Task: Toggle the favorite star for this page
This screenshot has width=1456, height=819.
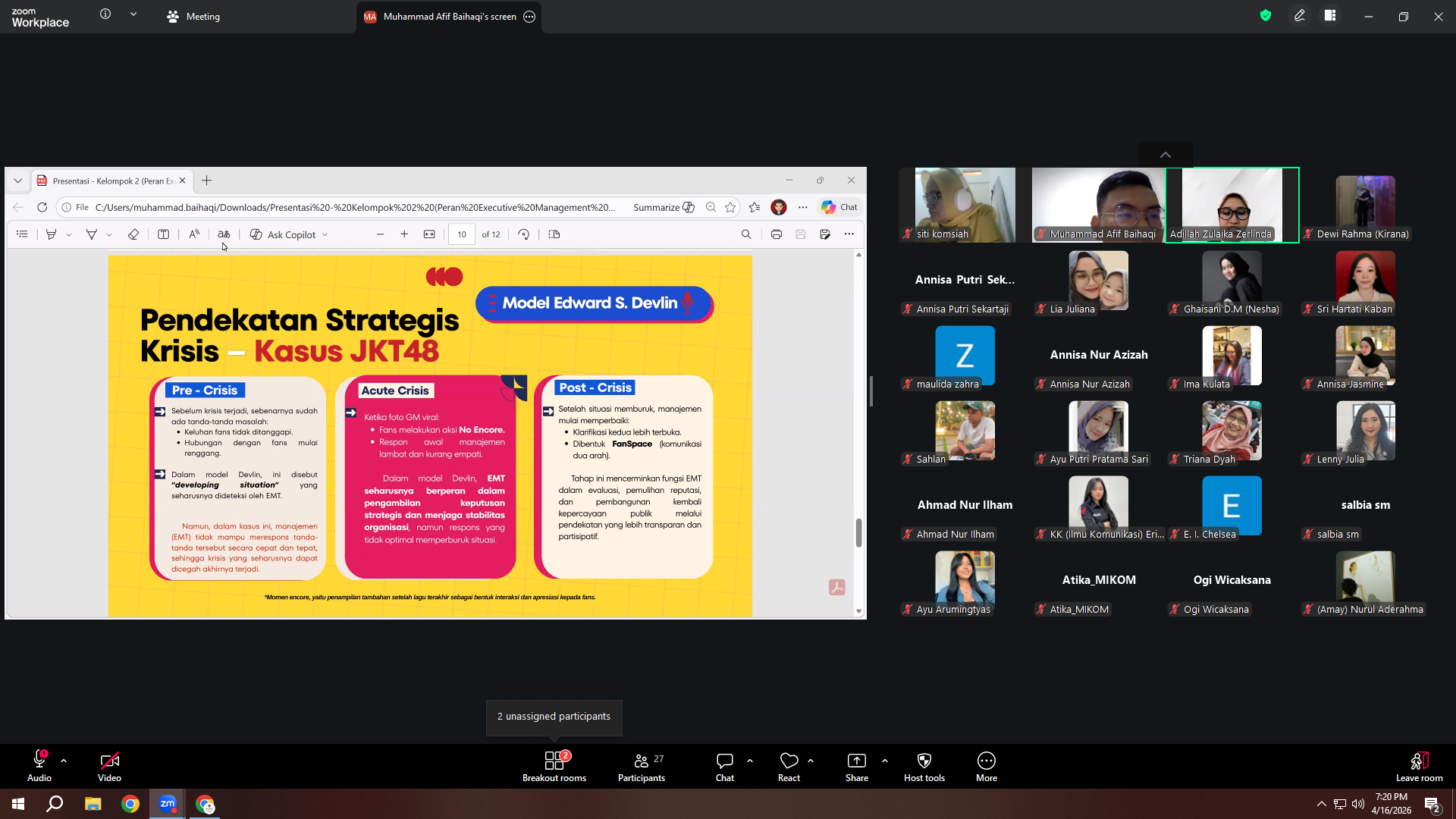Action: (x=730, y=207)
